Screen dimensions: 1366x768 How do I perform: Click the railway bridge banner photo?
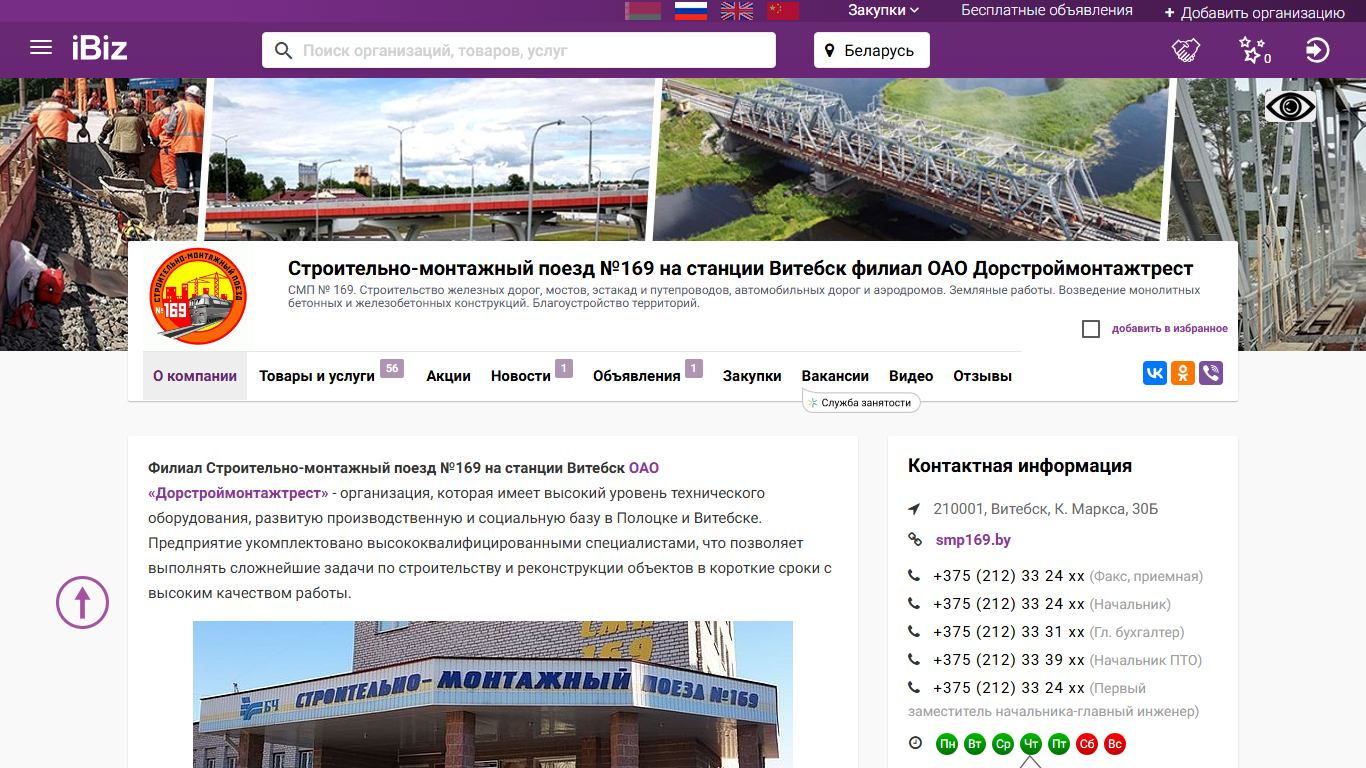coord(910,158)
